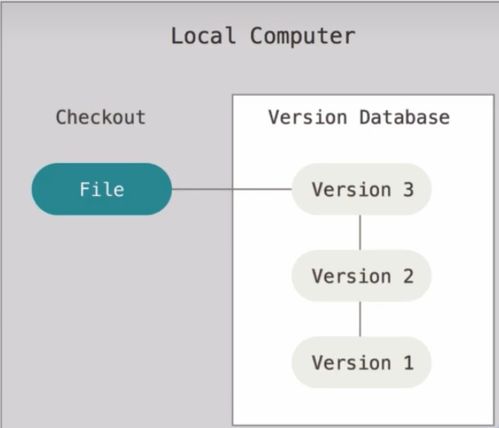Click the digit 3 in Version 3
The image size is (499, 428).
point(408,189)
